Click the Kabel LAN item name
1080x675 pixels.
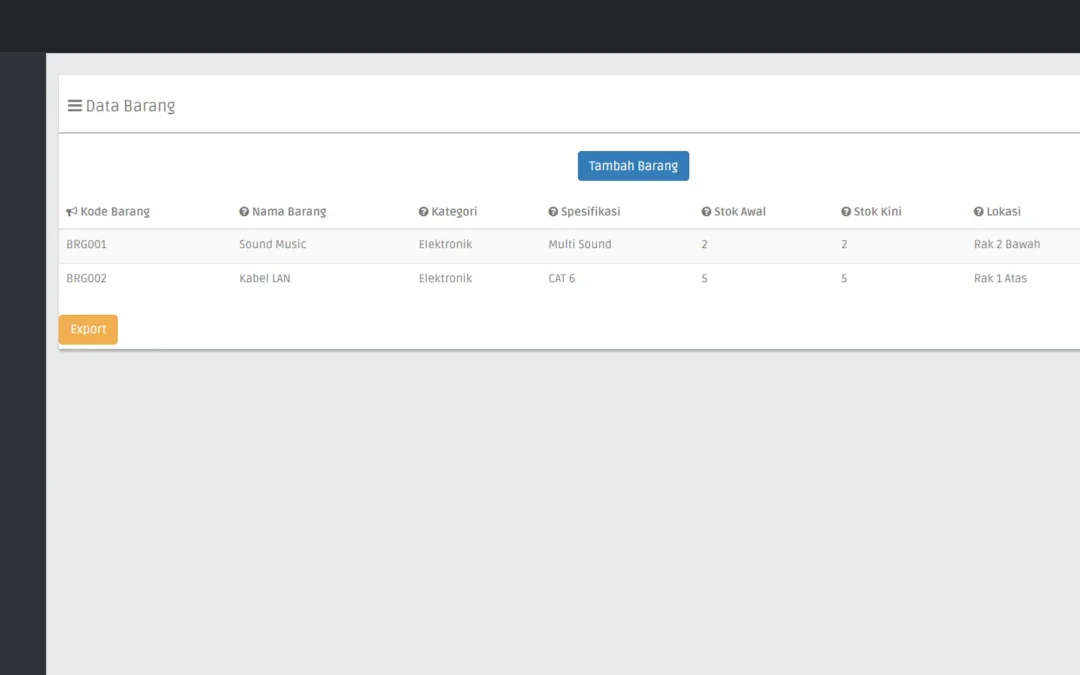coord(264,279)
